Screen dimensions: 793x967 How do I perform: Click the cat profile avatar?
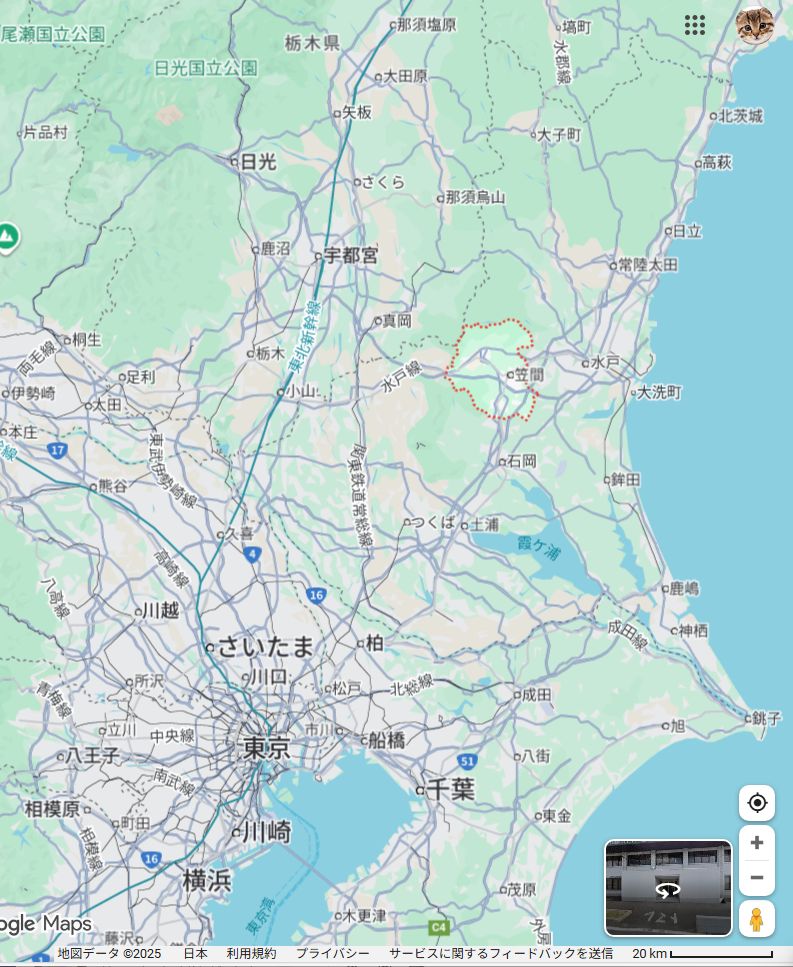click(x=755, y=25)
